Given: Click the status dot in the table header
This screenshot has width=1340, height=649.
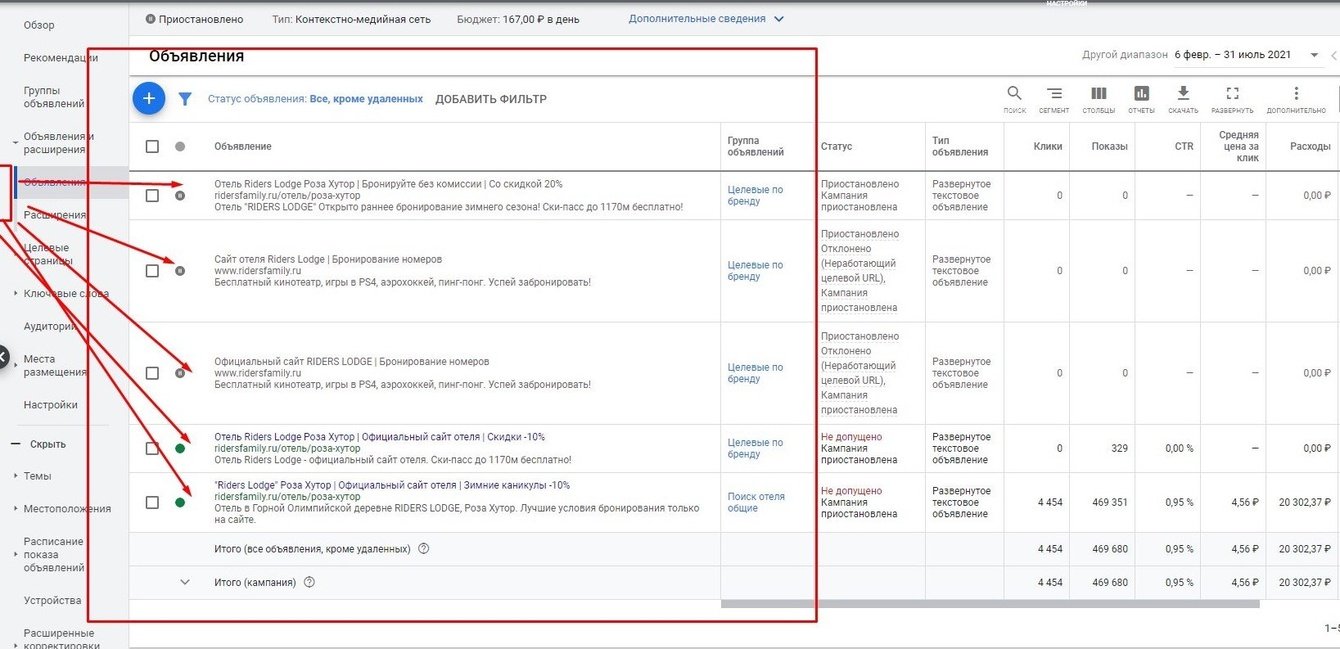Looking at the screenshot, I should 180,146.
